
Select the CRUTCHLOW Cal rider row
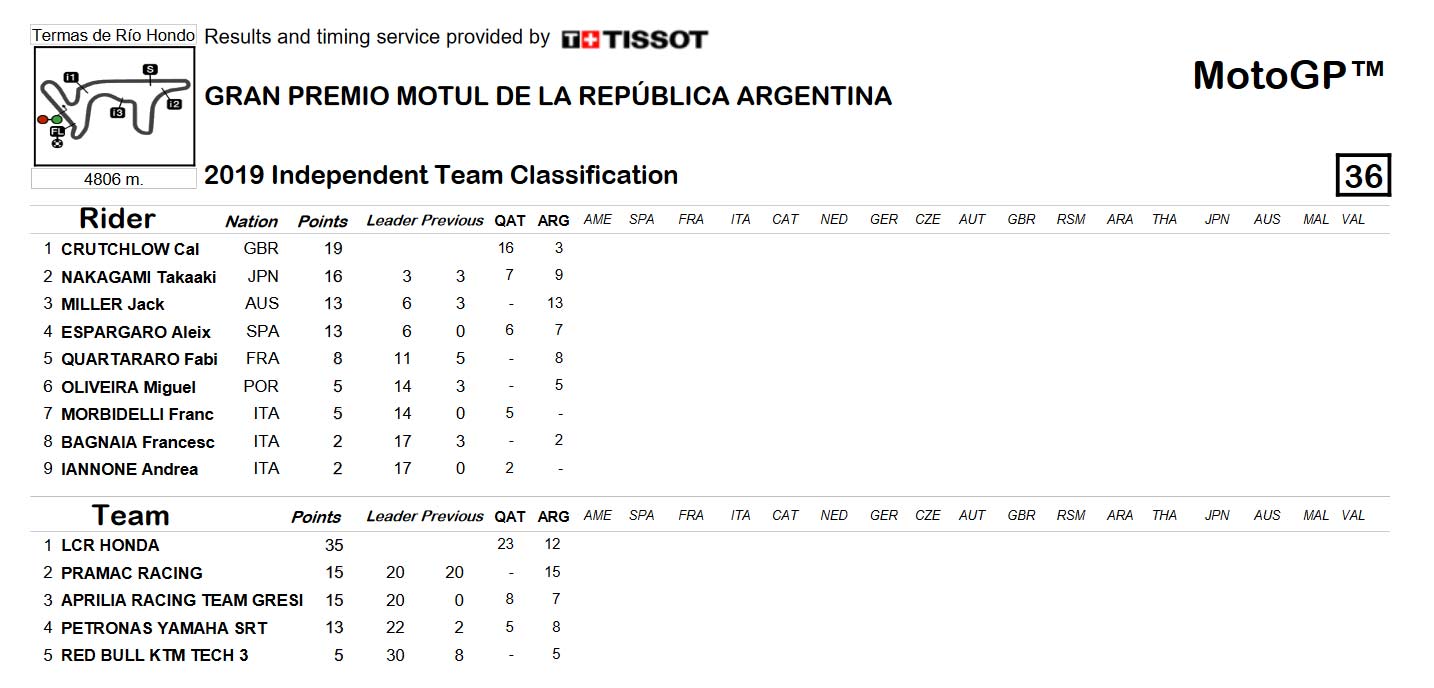pos(709,248)
